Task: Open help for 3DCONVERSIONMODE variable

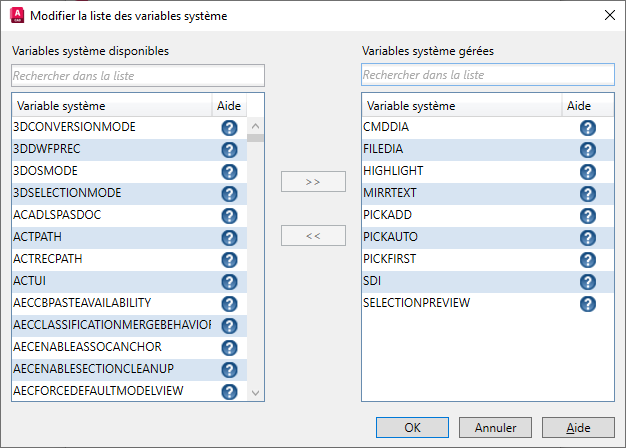Action: (x=229, y=128)
